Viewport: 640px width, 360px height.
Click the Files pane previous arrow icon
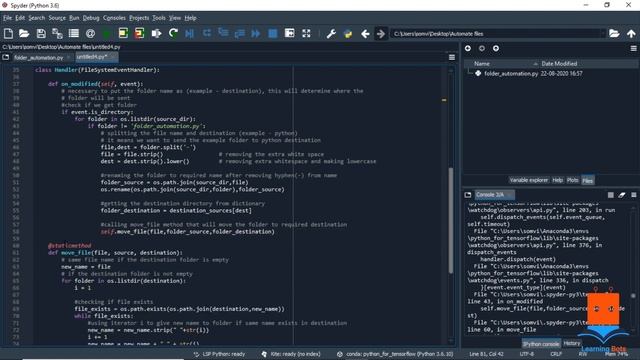(x=468, y=49)
